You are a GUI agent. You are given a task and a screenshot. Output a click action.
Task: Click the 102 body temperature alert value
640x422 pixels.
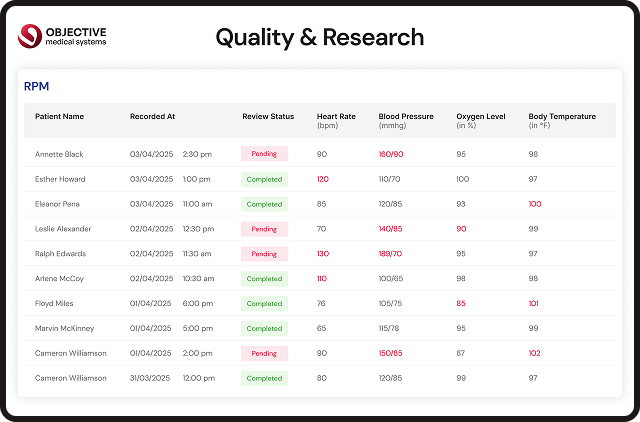point(534,353)
